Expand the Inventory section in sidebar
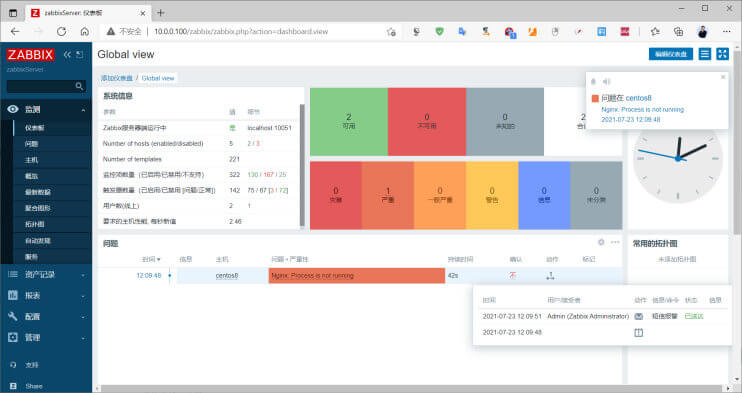The image size is (742, 393). tap(46, 274)
